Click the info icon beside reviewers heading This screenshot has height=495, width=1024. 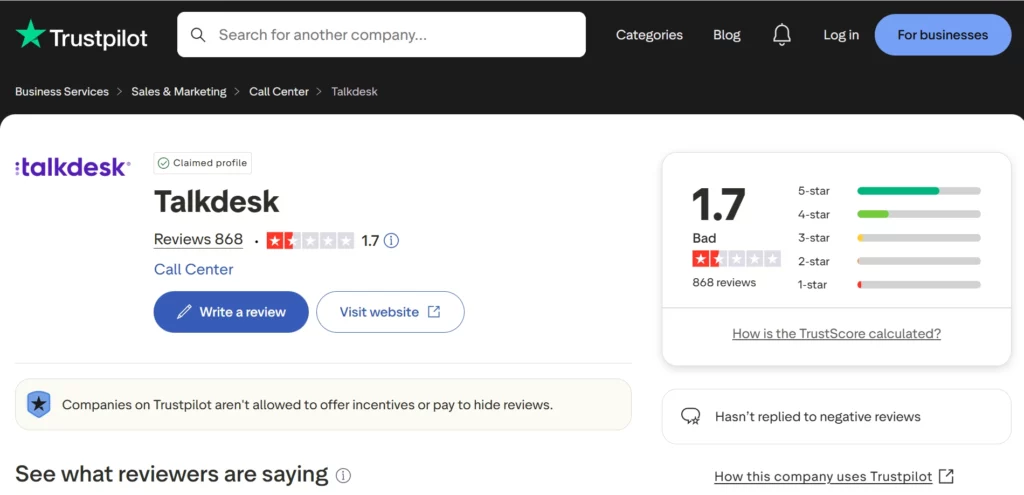click(343, 475)
